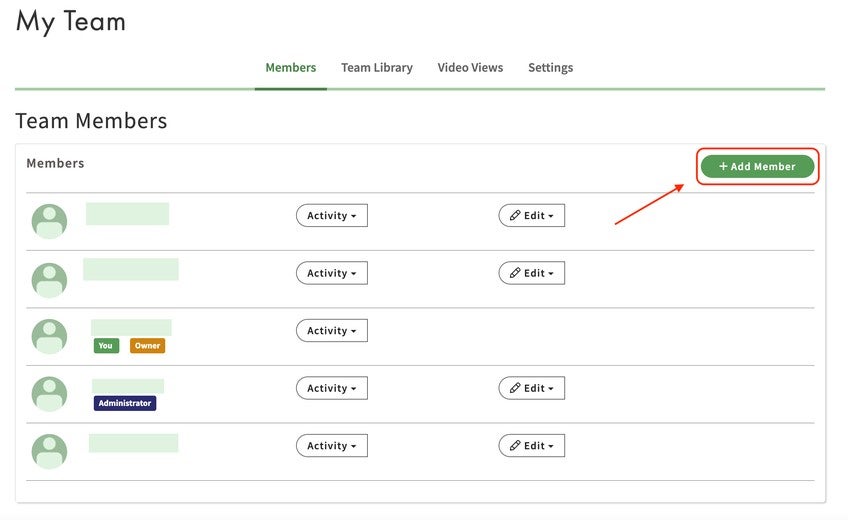848x520 pixels.
Task: Click the orange Owner badge
Action: point(147,346)
